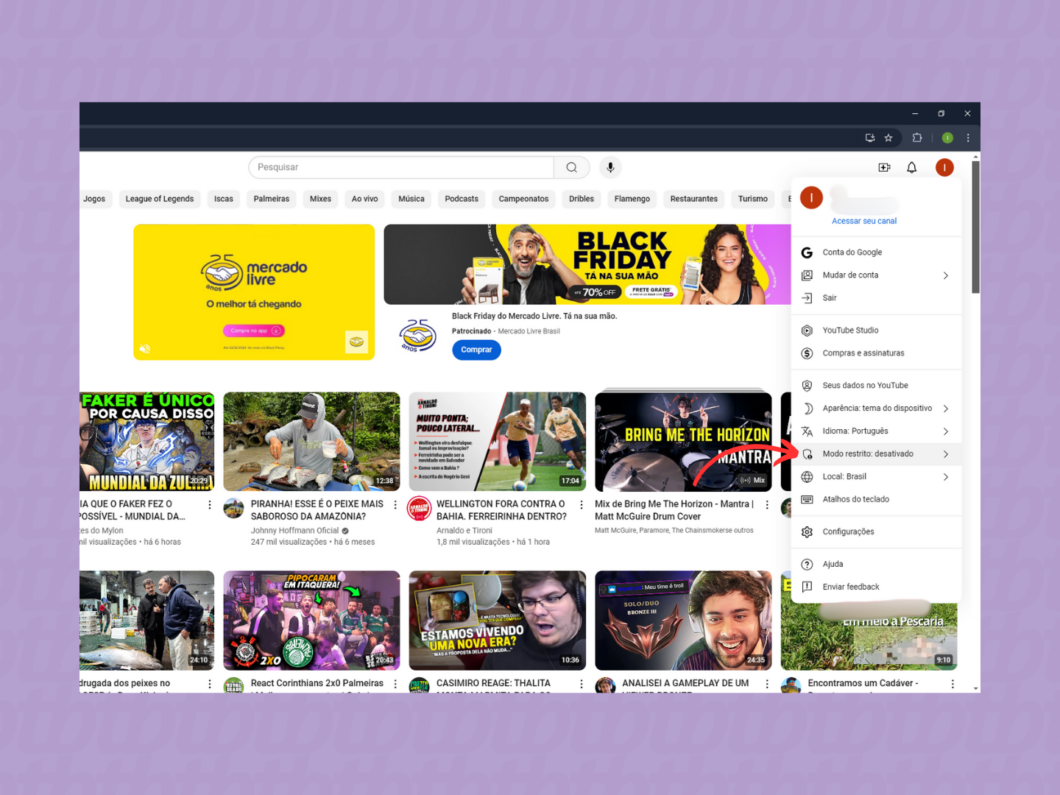
Task: Click the bookmark star in the address bar
Action: click(x=888, y=137)
